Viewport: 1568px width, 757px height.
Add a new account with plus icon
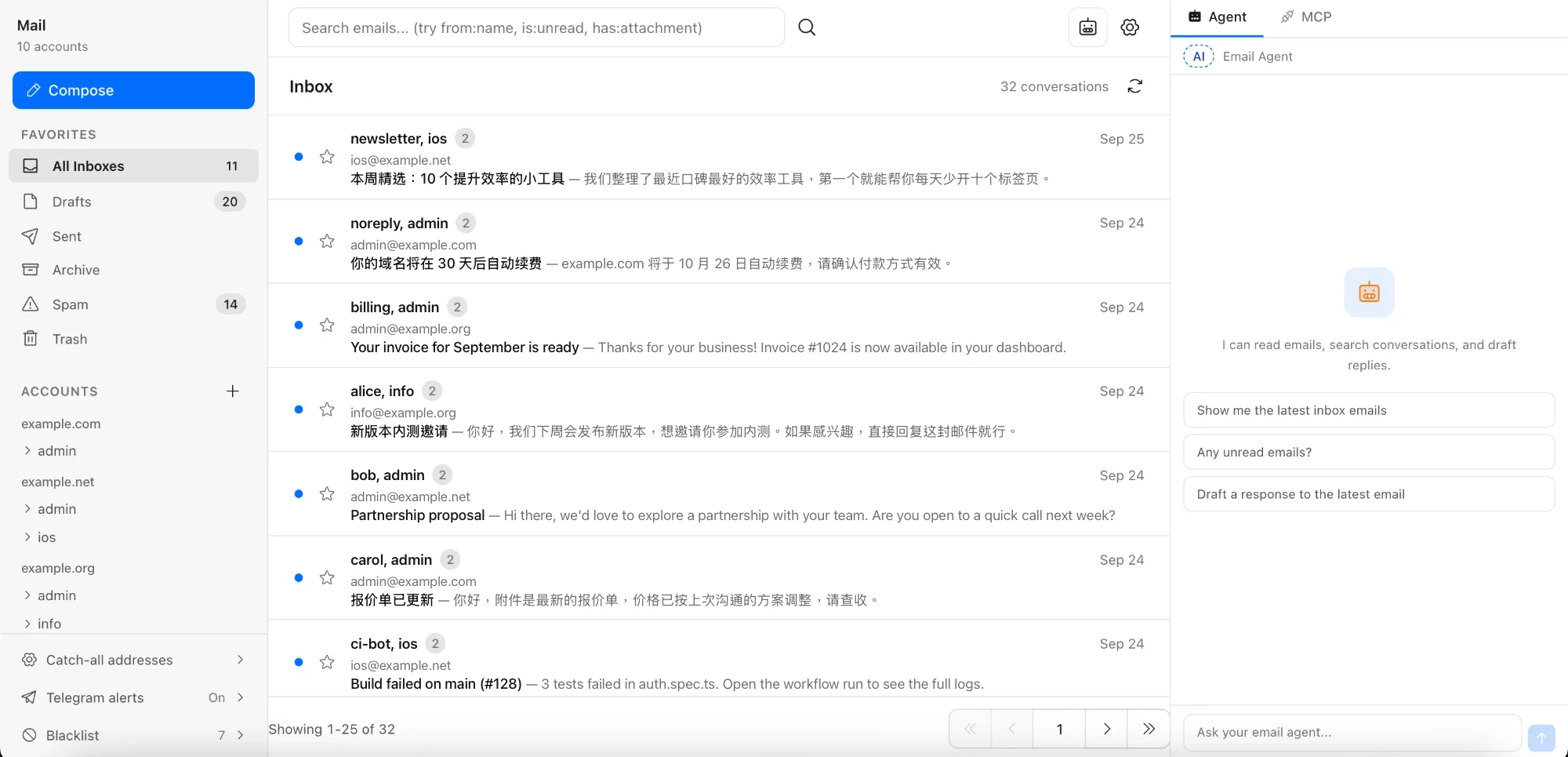pyautogui.click(x=233, y=391)
